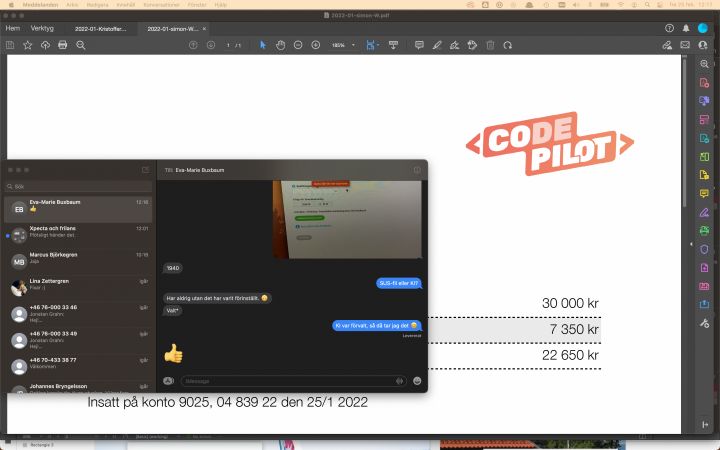Add a comment with the sticky note tool
Viewport: 720px width, 450px height.
click(x=419, y=45)
